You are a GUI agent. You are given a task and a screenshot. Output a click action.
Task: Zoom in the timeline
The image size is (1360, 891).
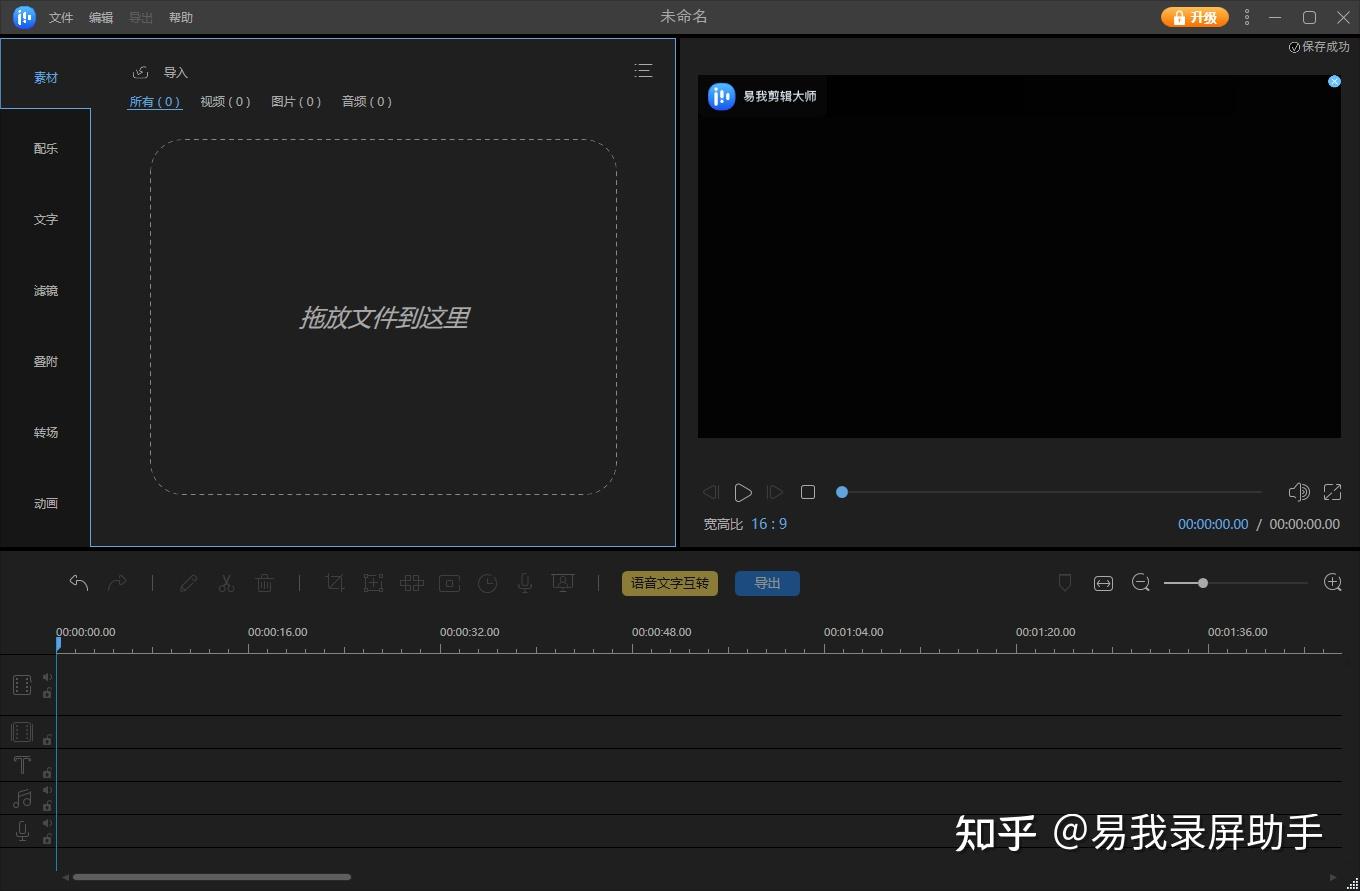click(1332, 583)
